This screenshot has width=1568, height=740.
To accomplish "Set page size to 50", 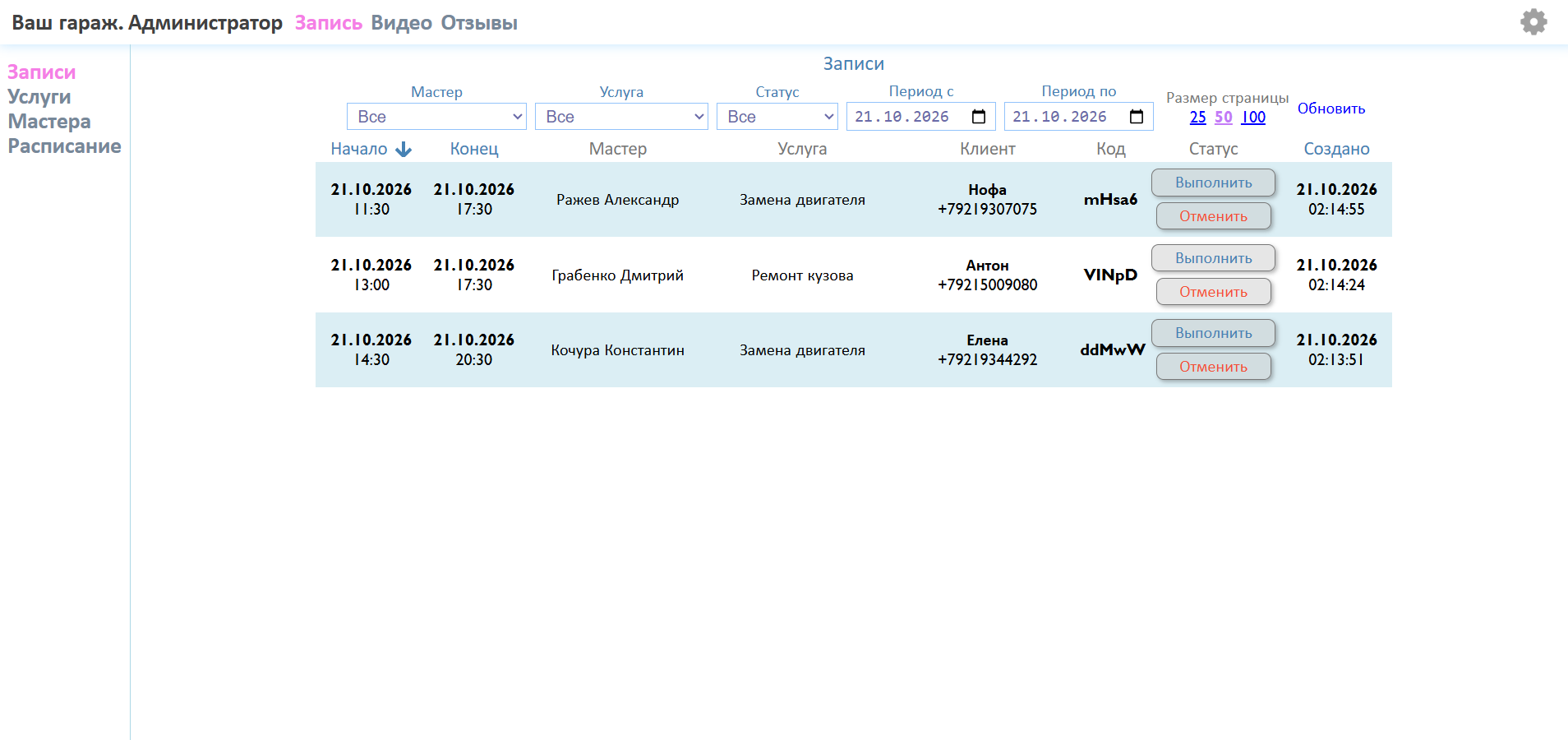I will click(1224, 117).
